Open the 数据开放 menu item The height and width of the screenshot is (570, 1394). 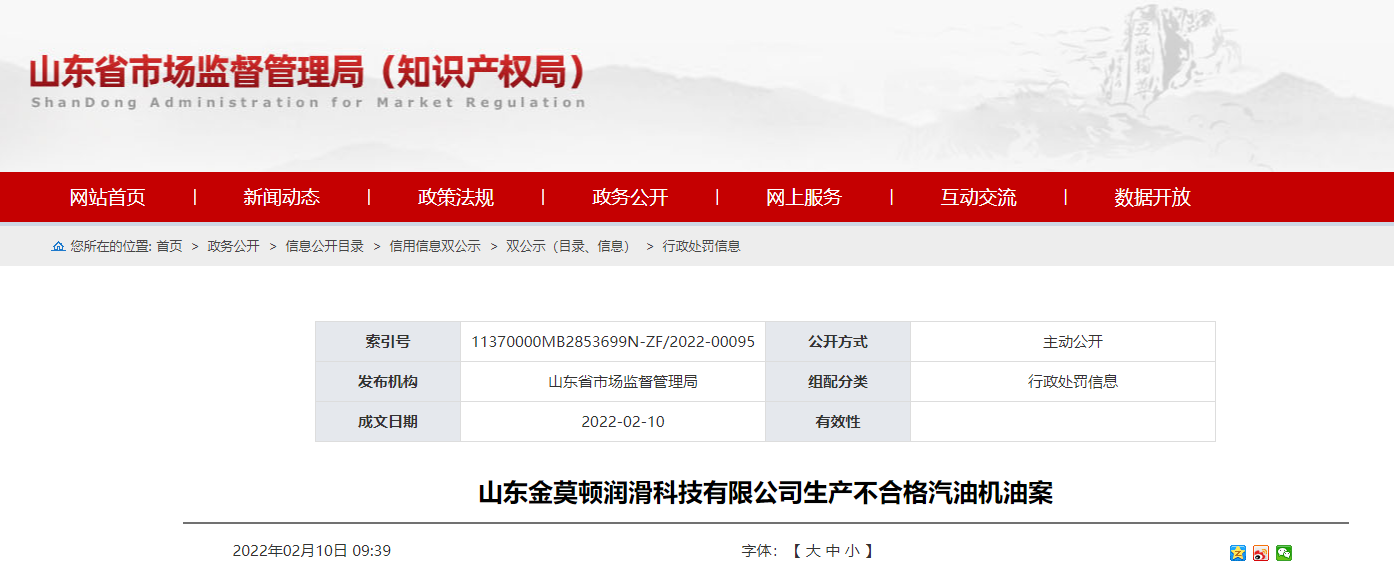pyautogui.click(x=1152, y=197)
